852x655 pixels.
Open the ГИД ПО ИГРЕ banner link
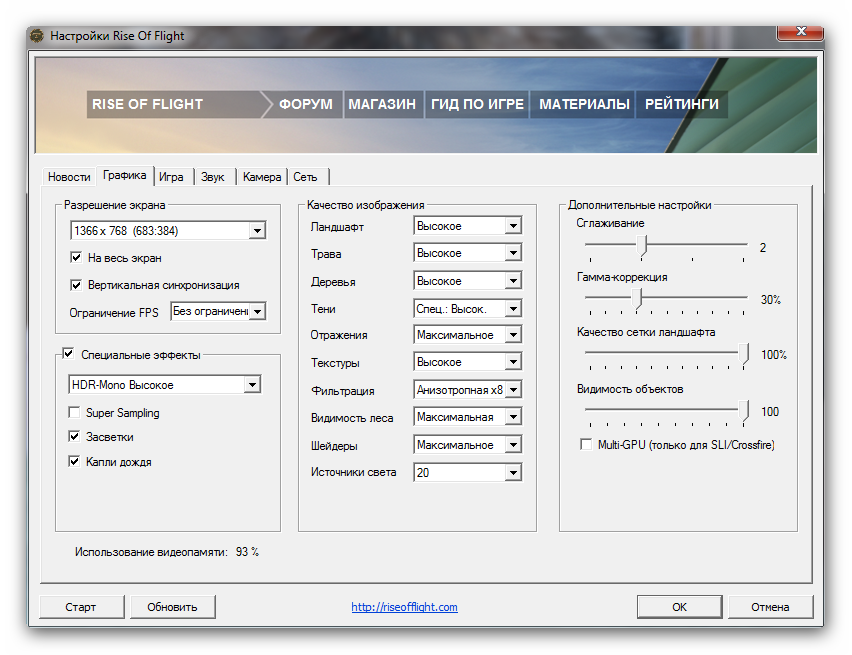477,104
